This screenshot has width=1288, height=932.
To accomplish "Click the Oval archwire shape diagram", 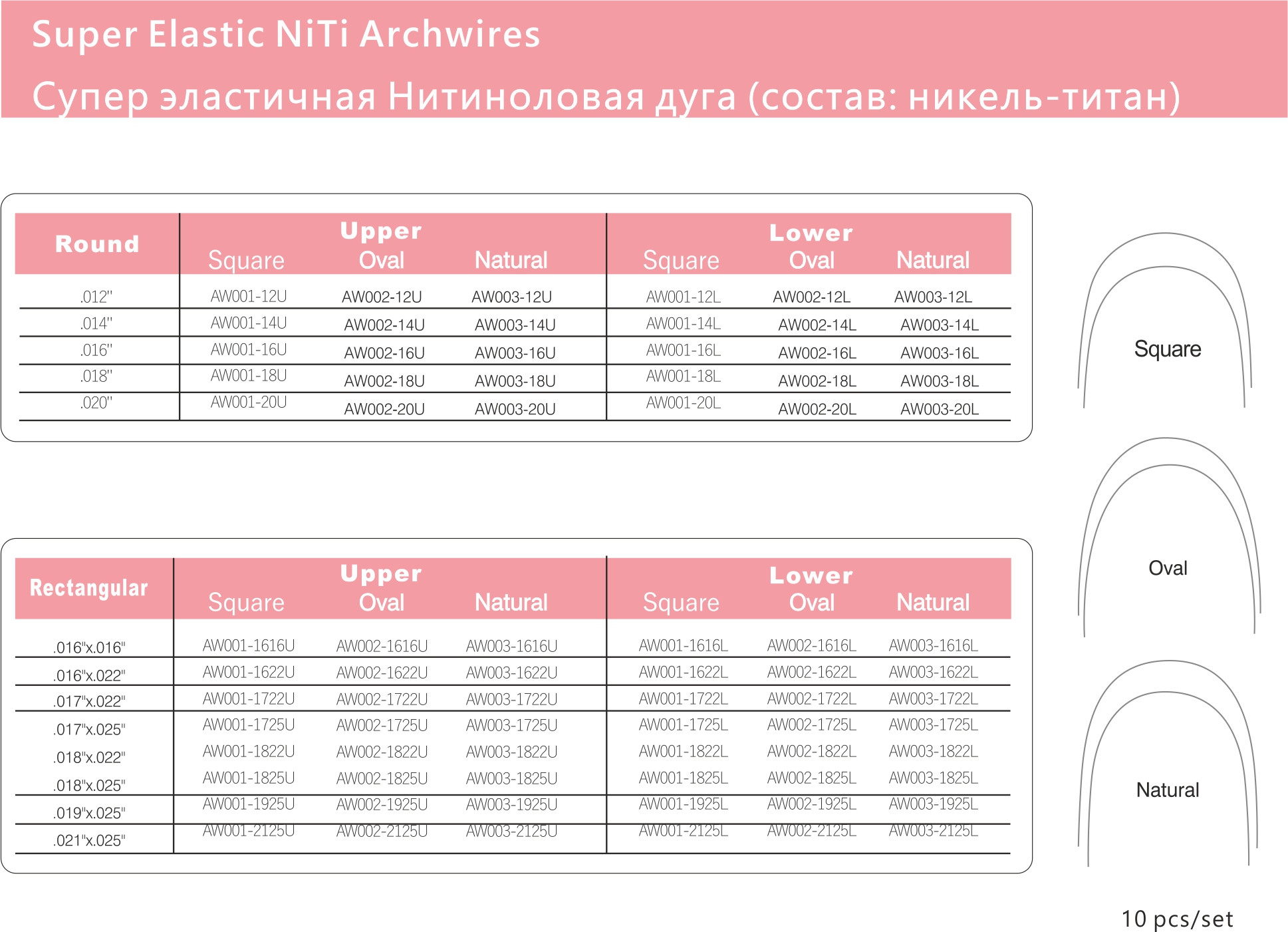I will click(1169, 537).
